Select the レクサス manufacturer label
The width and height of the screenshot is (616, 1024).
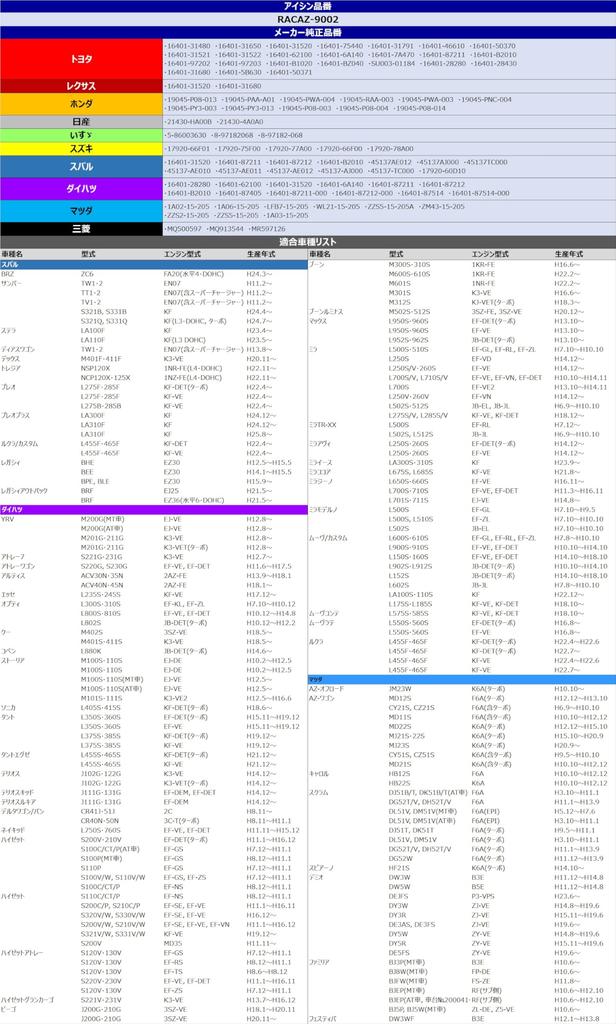[x=81, y=86]
